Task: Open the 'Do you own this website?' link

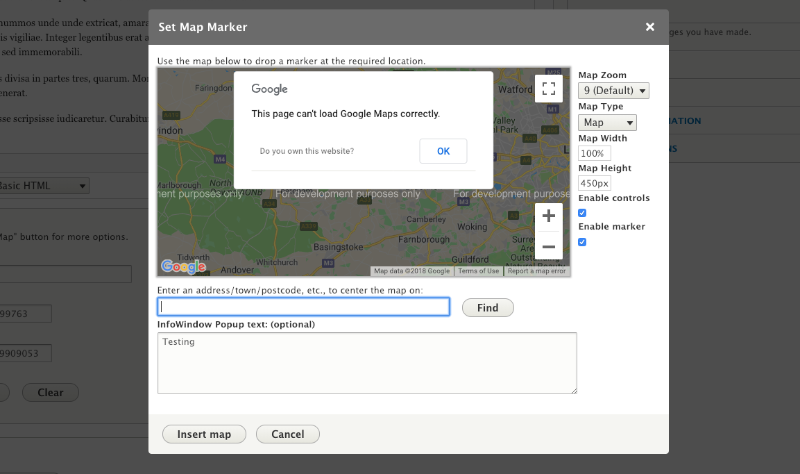Action: point(307,151)
